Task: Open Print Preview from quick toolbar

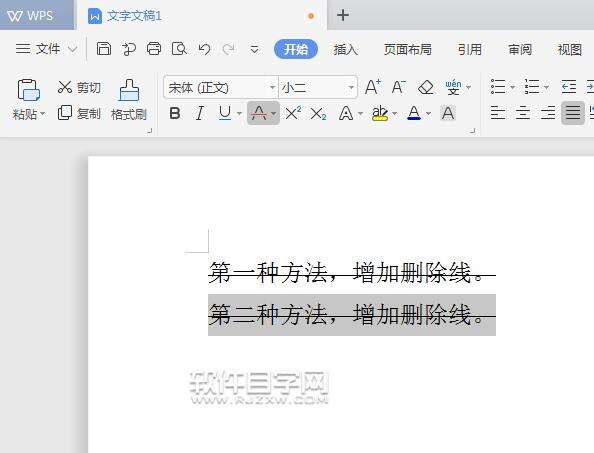Action: point(179,49)
